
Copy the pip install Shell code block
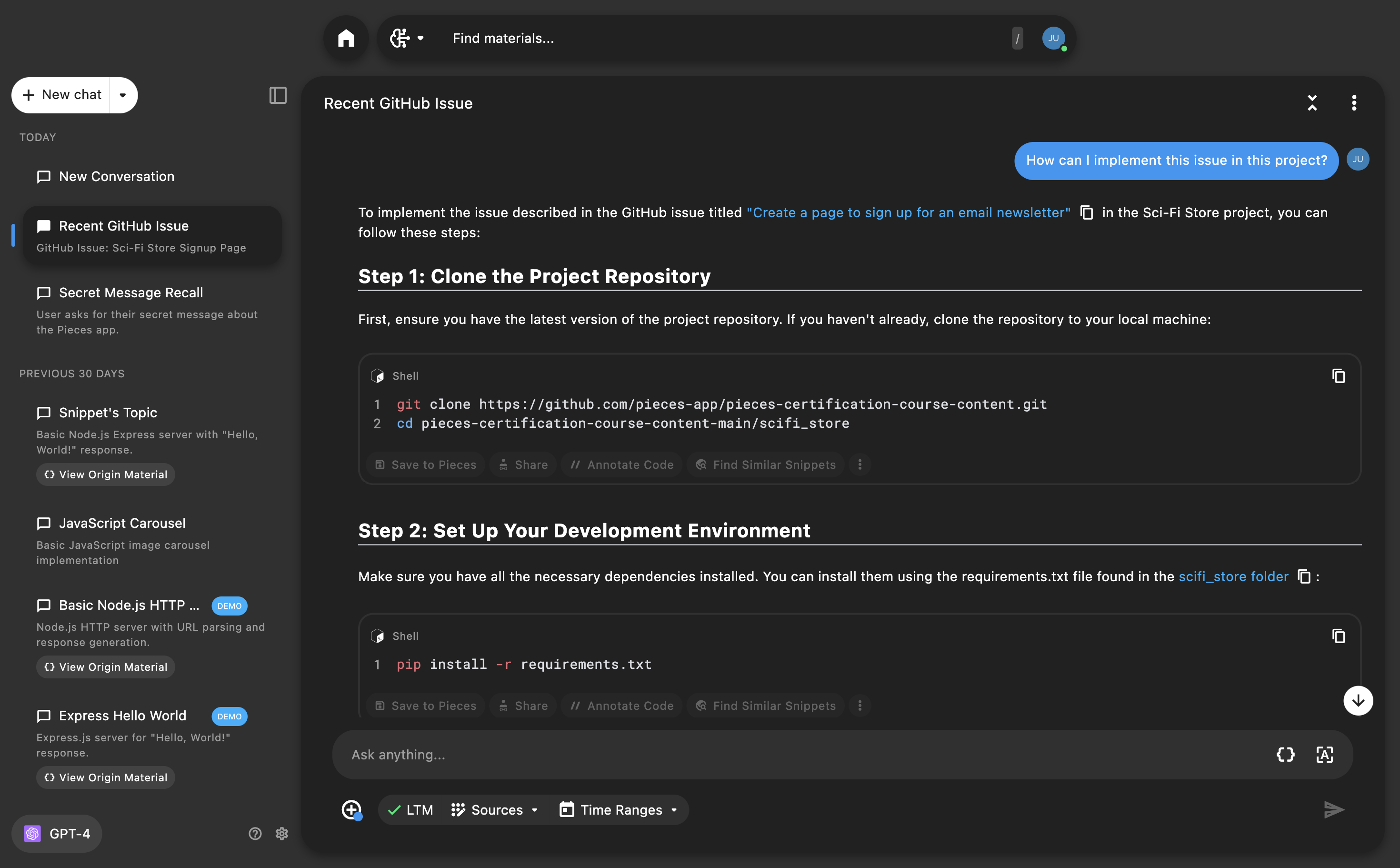(x=1338, y=636)
